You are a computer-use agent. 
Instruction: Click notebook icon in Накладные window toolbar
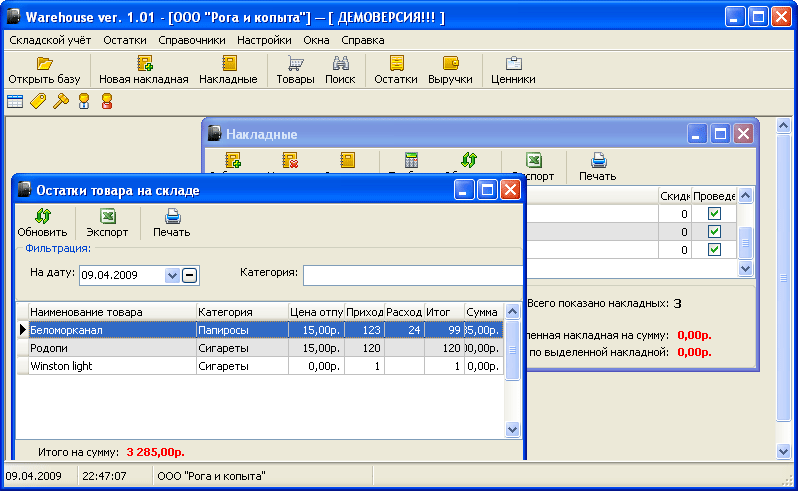pyautogui.click(x=348, y=160)
